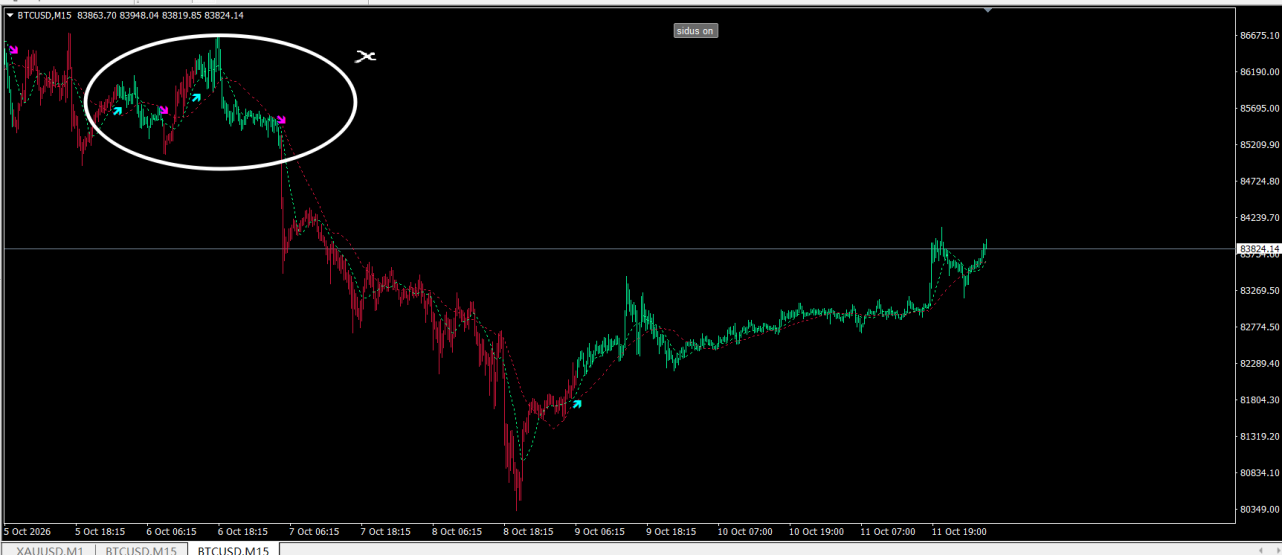Click the magenta sell arrow at chart's top-left start
The image size is (1282, 555).
(x=13, y=49)
